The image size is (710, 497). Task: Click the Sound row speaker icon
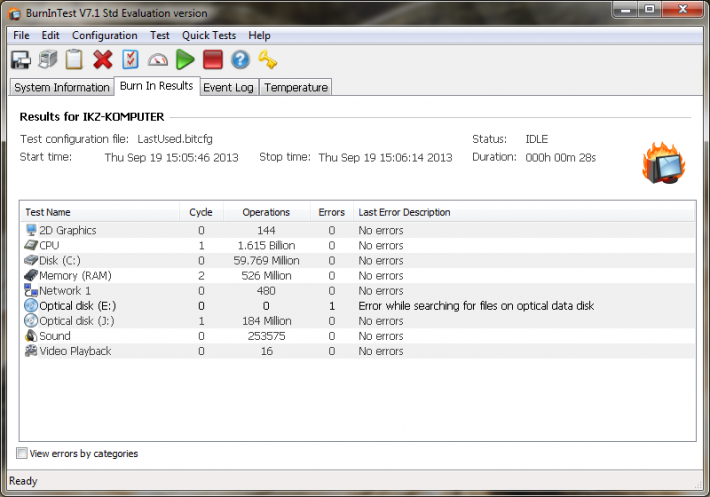(31, 336)
